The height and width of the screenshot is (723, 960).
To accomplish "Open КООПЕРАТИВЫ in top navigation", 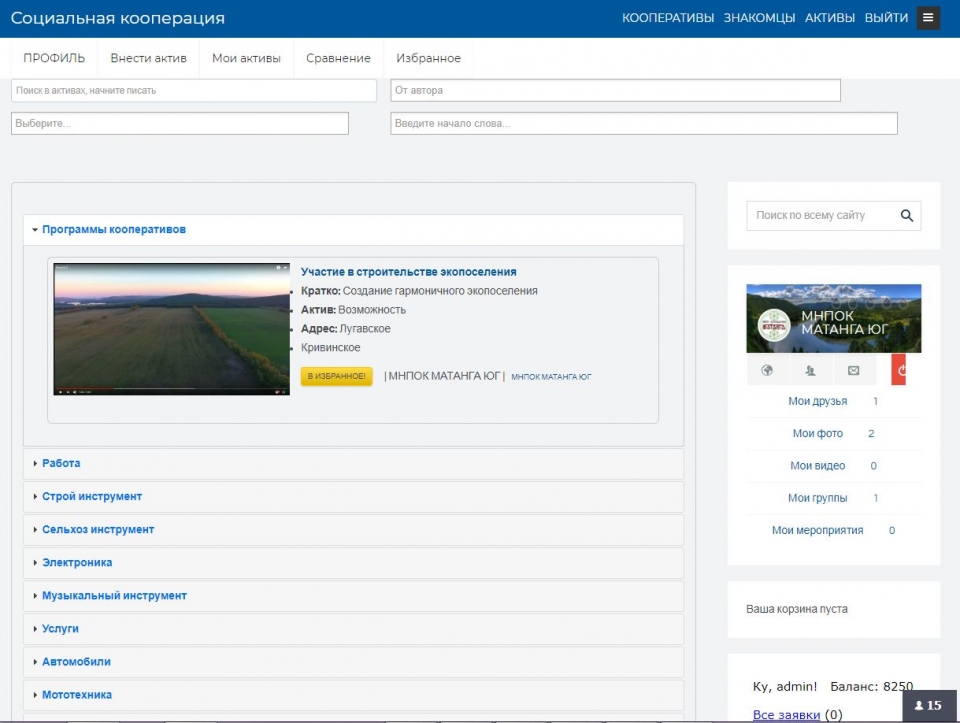I will tap(668, 18).
